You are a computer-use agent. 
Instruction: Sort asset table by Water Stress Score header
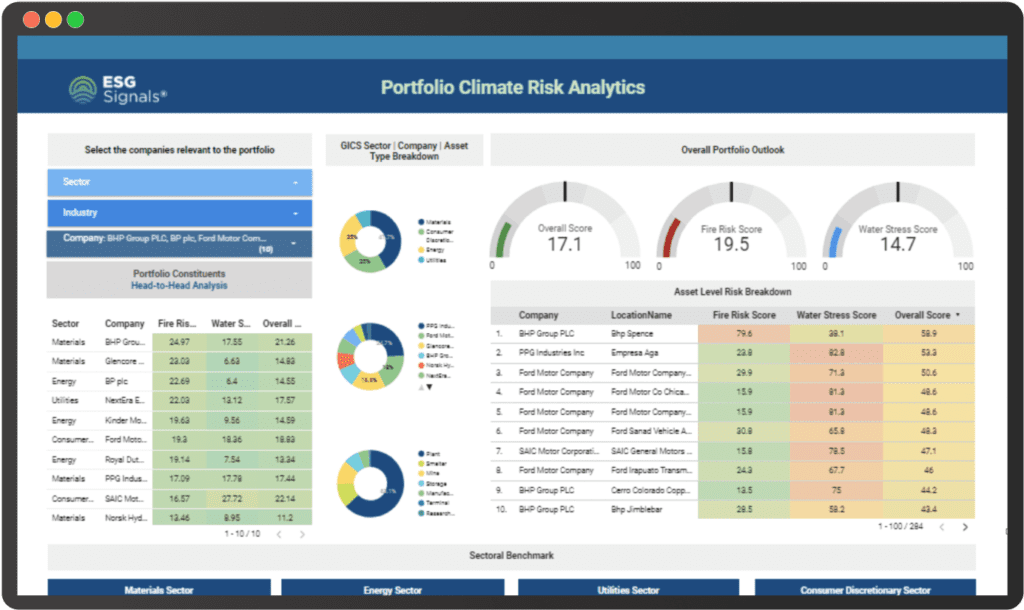point(836,315)
